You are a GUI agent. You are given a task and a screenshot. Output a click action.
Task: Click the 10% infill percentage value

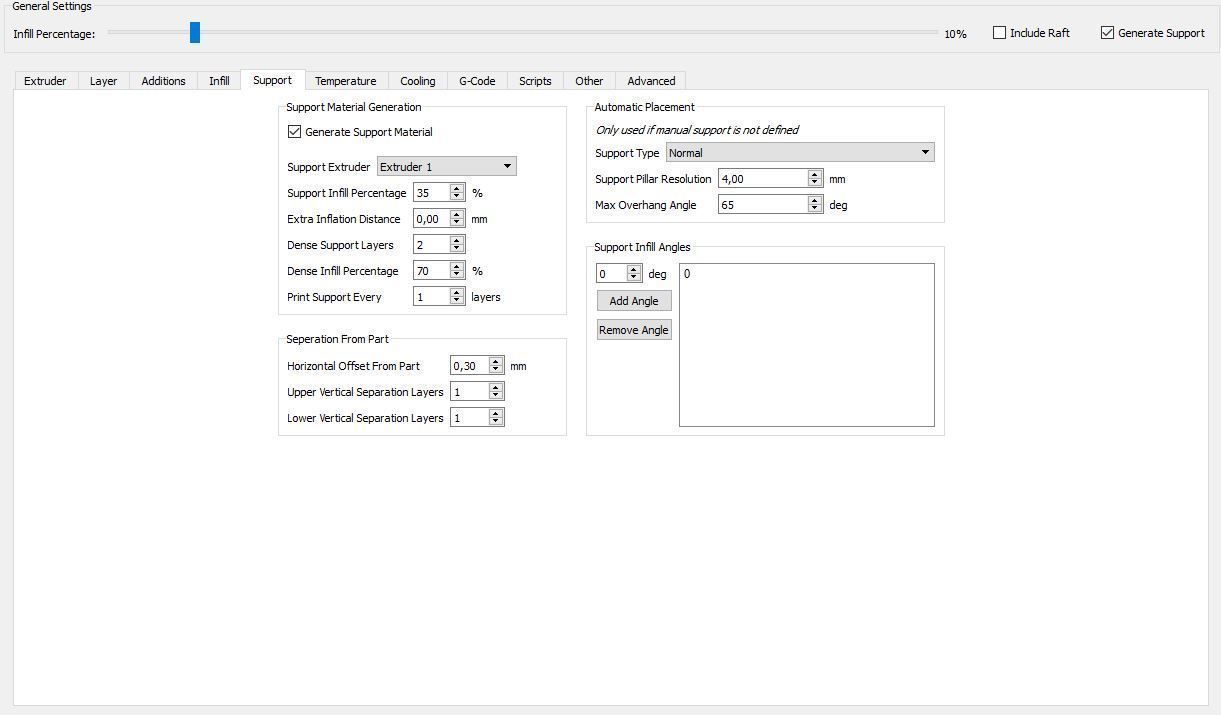pos(955,34)
